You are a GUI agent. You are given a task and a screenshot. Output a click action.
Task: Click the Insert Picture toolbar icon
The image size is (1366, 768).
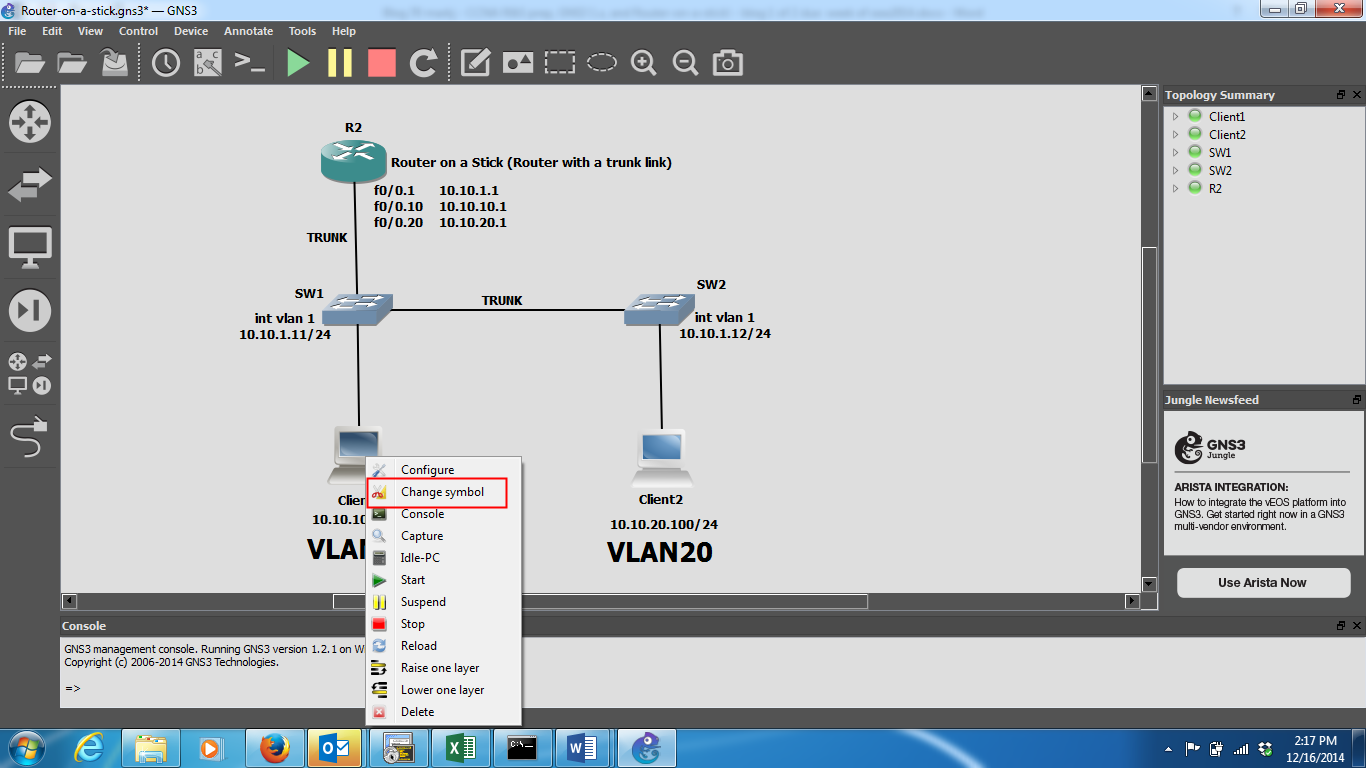tap(516, 62)
